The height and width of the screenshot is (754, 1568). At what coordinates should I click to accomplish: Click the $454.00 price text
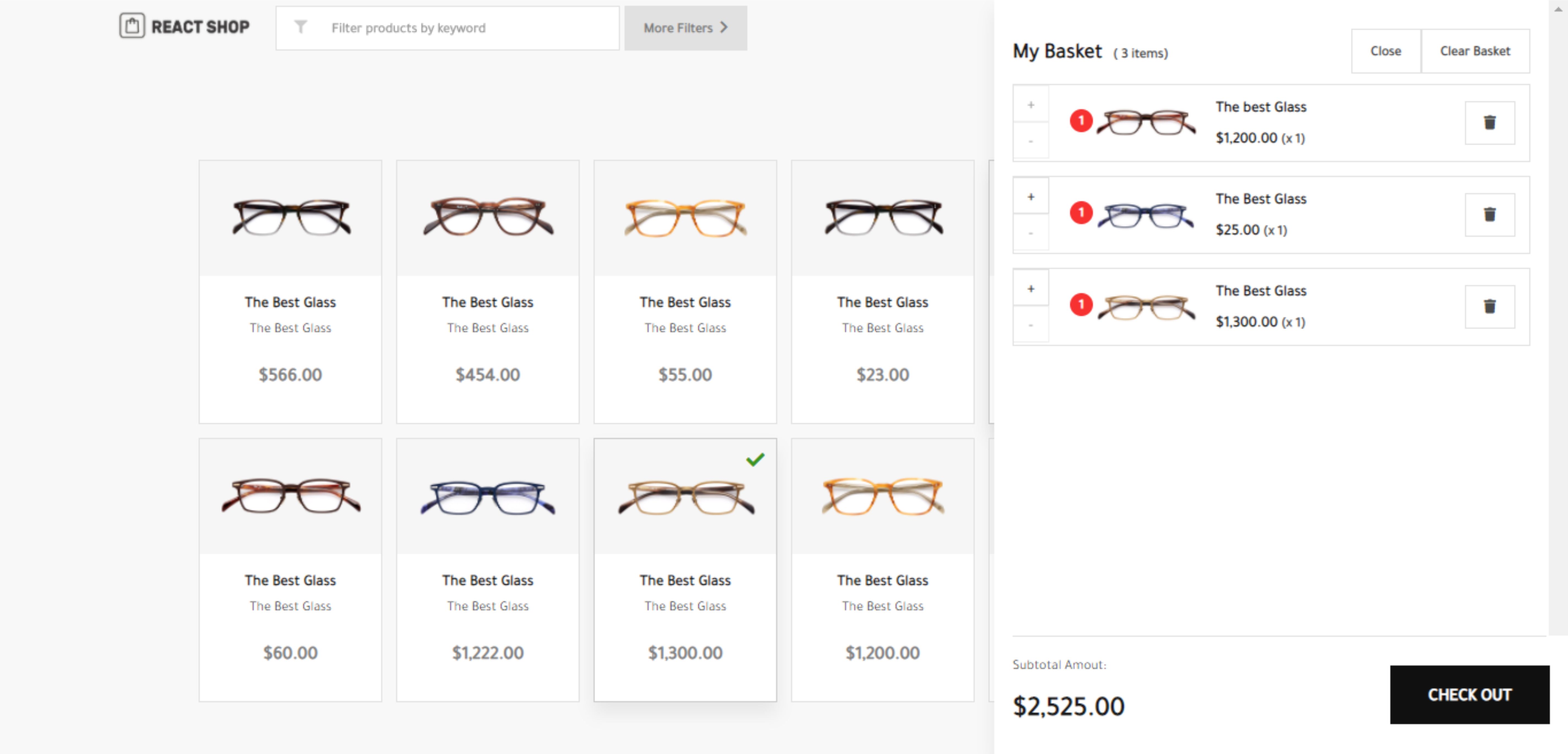488,375
